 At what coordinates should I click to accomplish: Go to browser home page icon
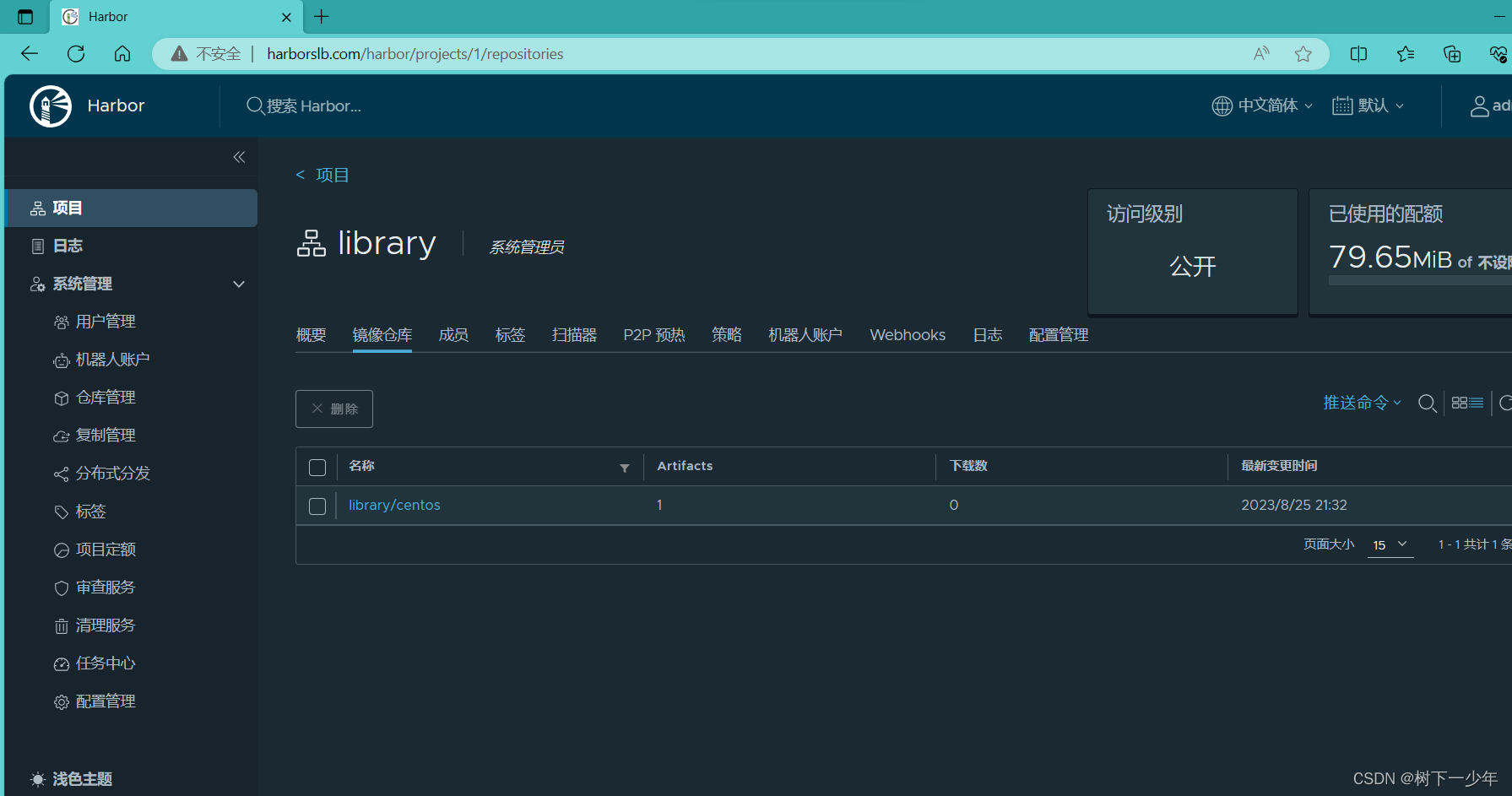click(122, 54)
